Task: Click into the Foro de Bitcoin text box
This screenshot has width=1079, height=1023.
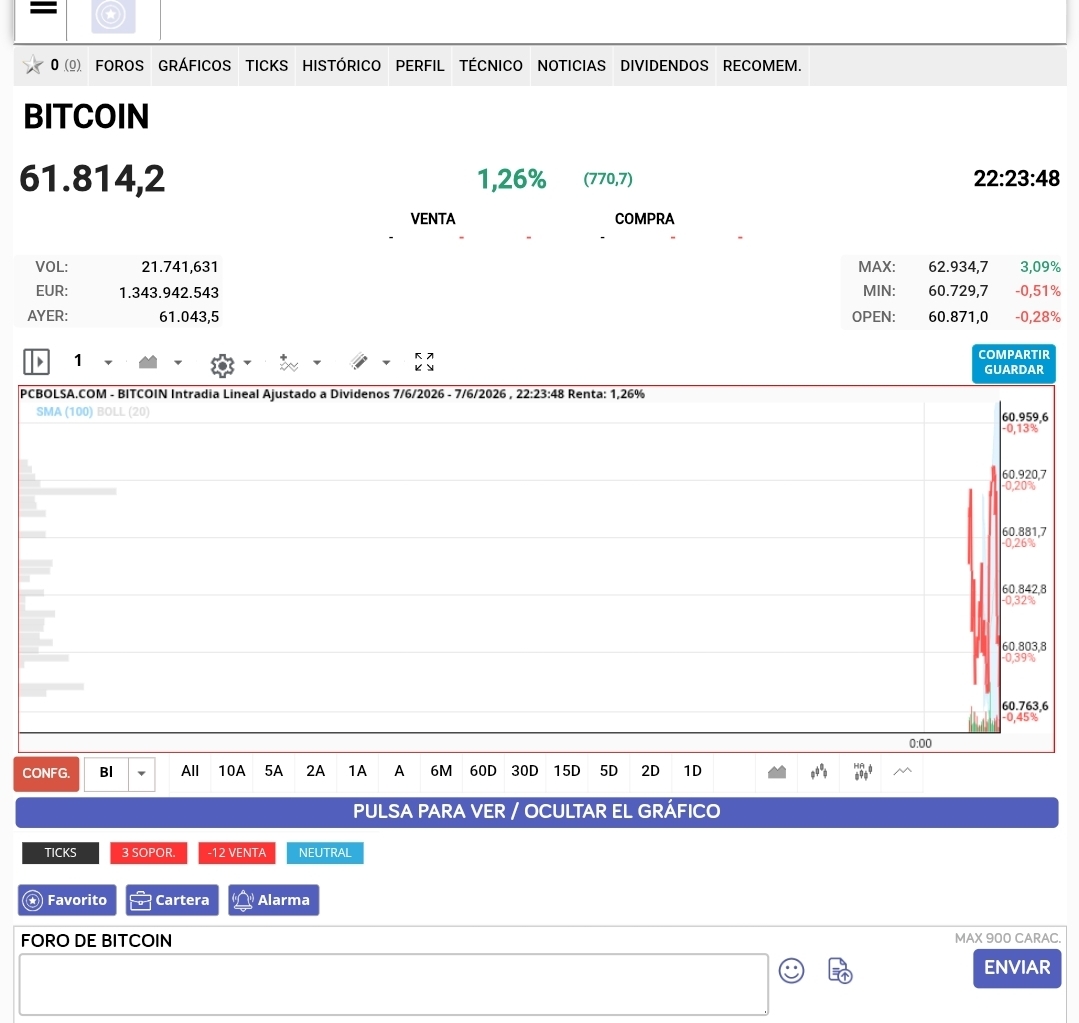Action: pos(394,984)
